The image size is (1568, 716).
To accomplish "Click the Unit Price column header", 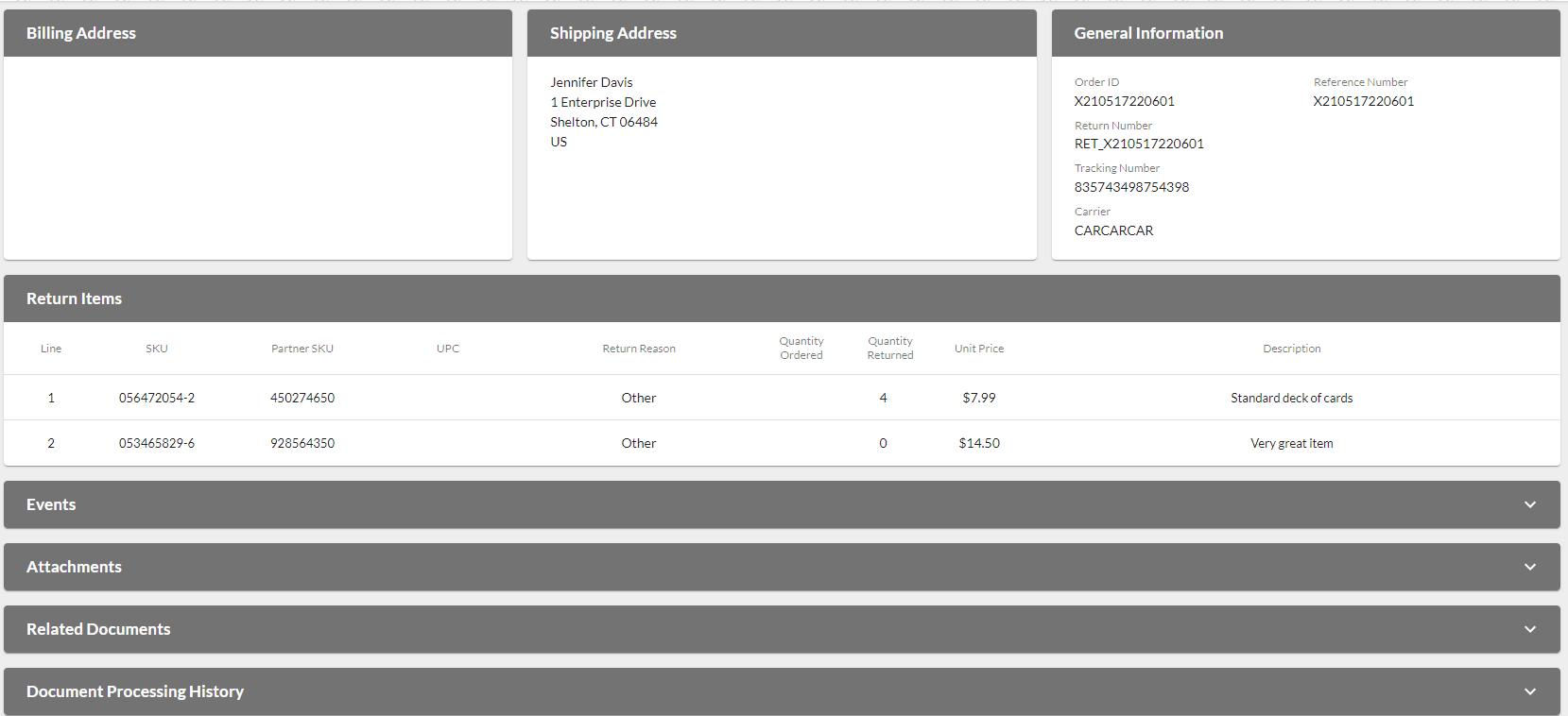I will [979, 349].
